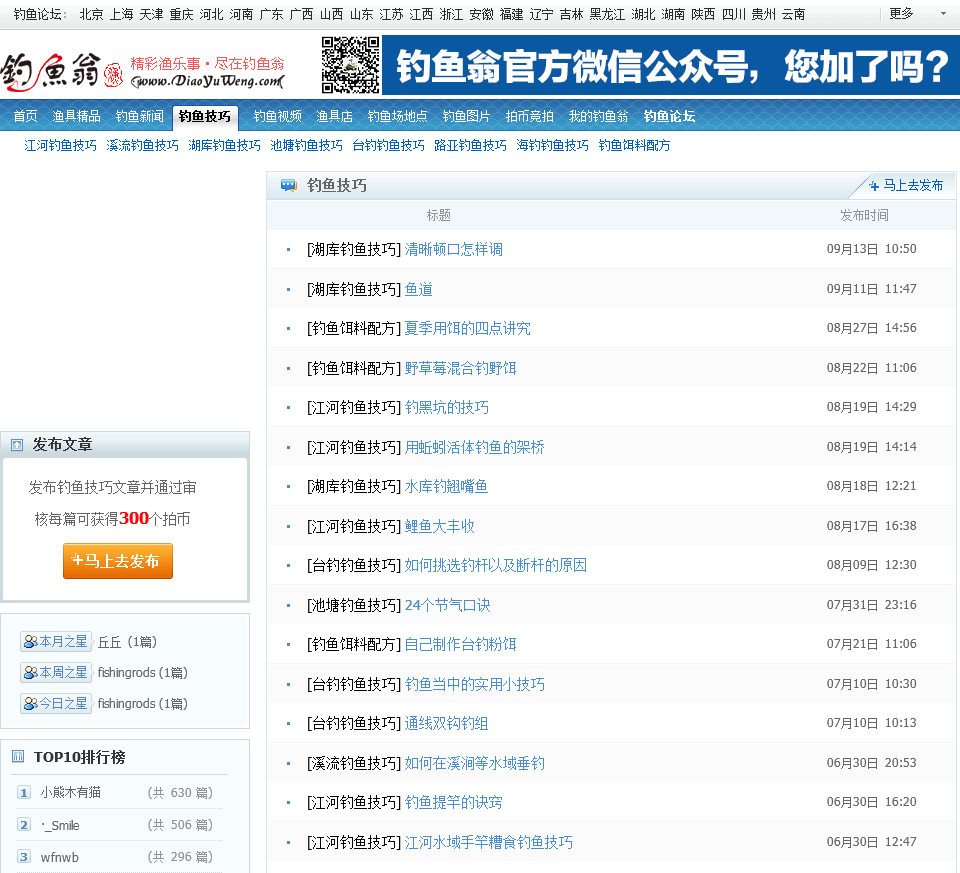Open the 渔具店 navigation item
Screen dimensions: 960x873
click(x=334, y=116)
